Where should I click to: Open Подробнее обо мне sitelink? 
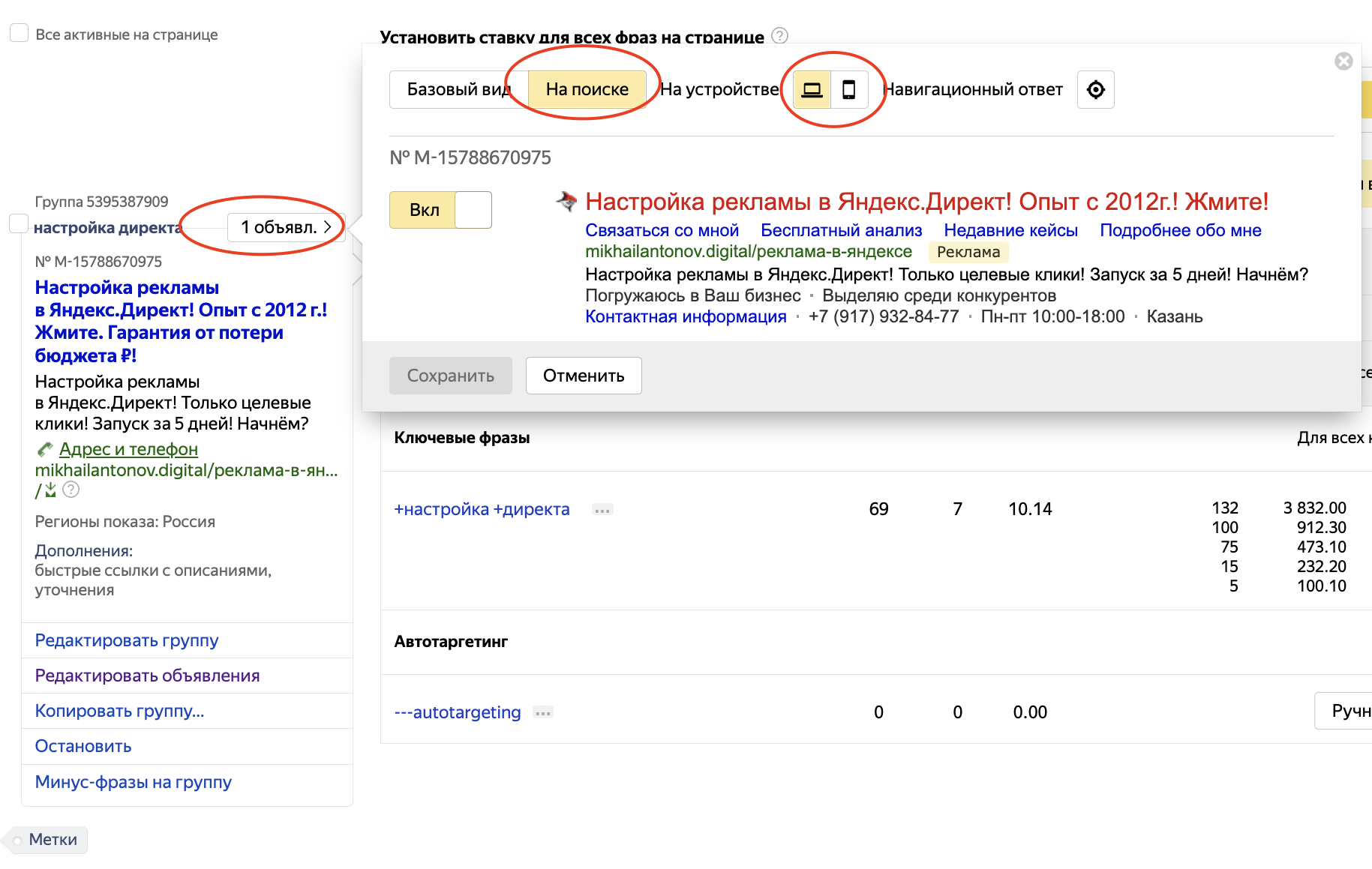1181,230
